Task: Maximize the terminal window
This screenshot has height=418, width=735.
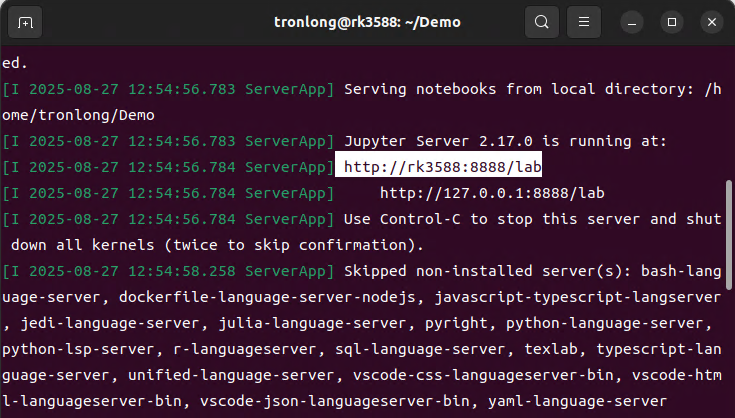Action: [672, 22]
